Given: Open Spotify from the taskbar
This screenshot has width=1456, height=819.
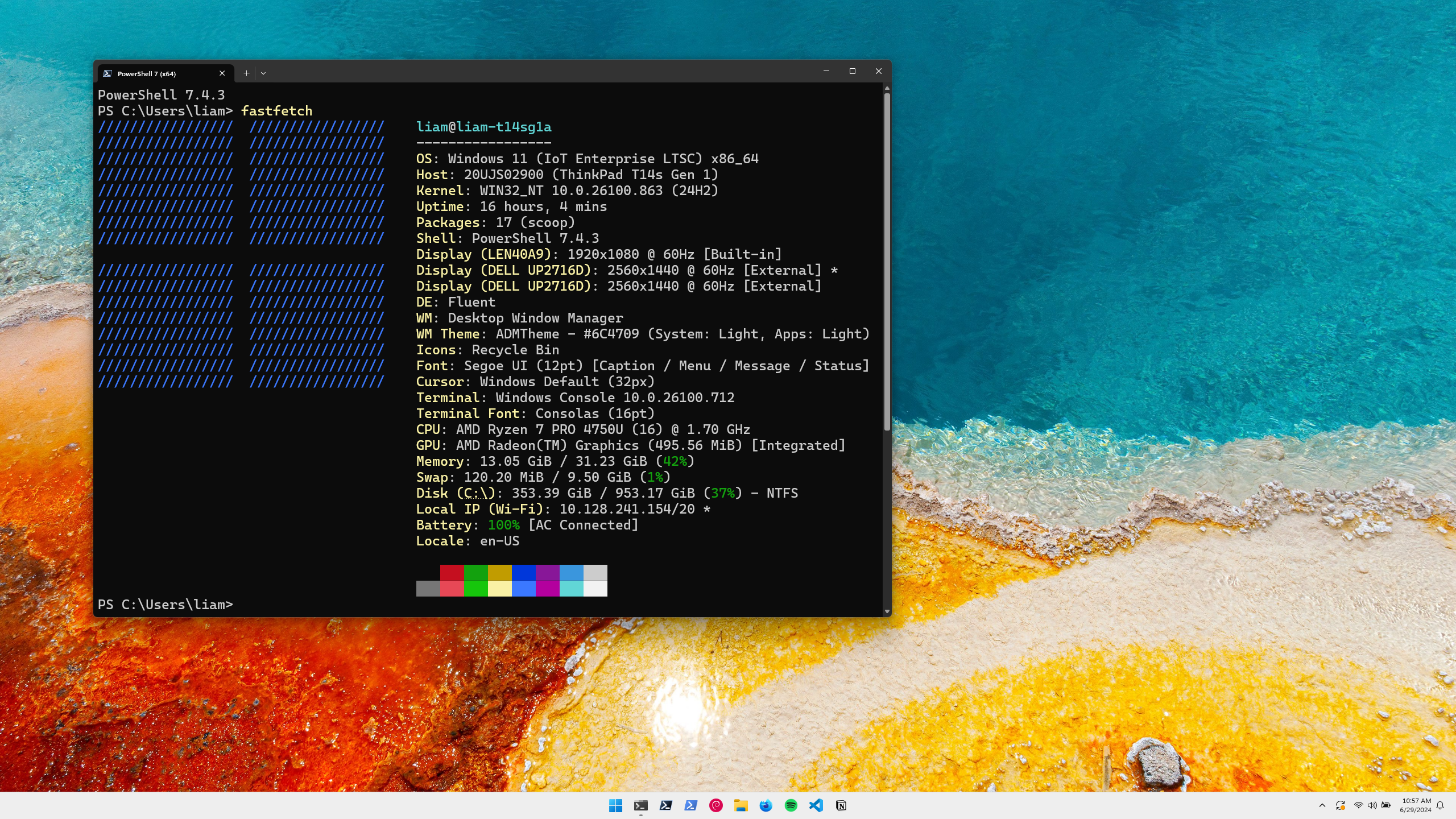Looking at the screenshot, I should [791, 805].
